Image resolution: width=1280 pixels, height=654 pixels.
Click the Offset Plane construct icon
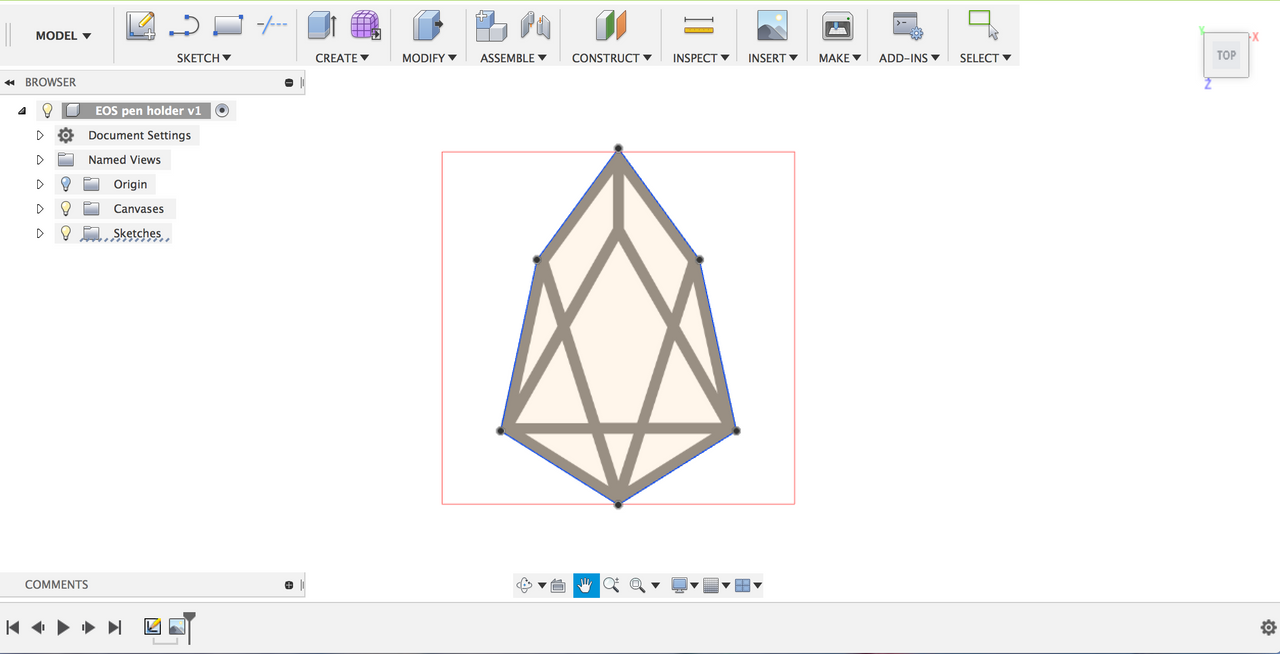[x=611, y=26]
